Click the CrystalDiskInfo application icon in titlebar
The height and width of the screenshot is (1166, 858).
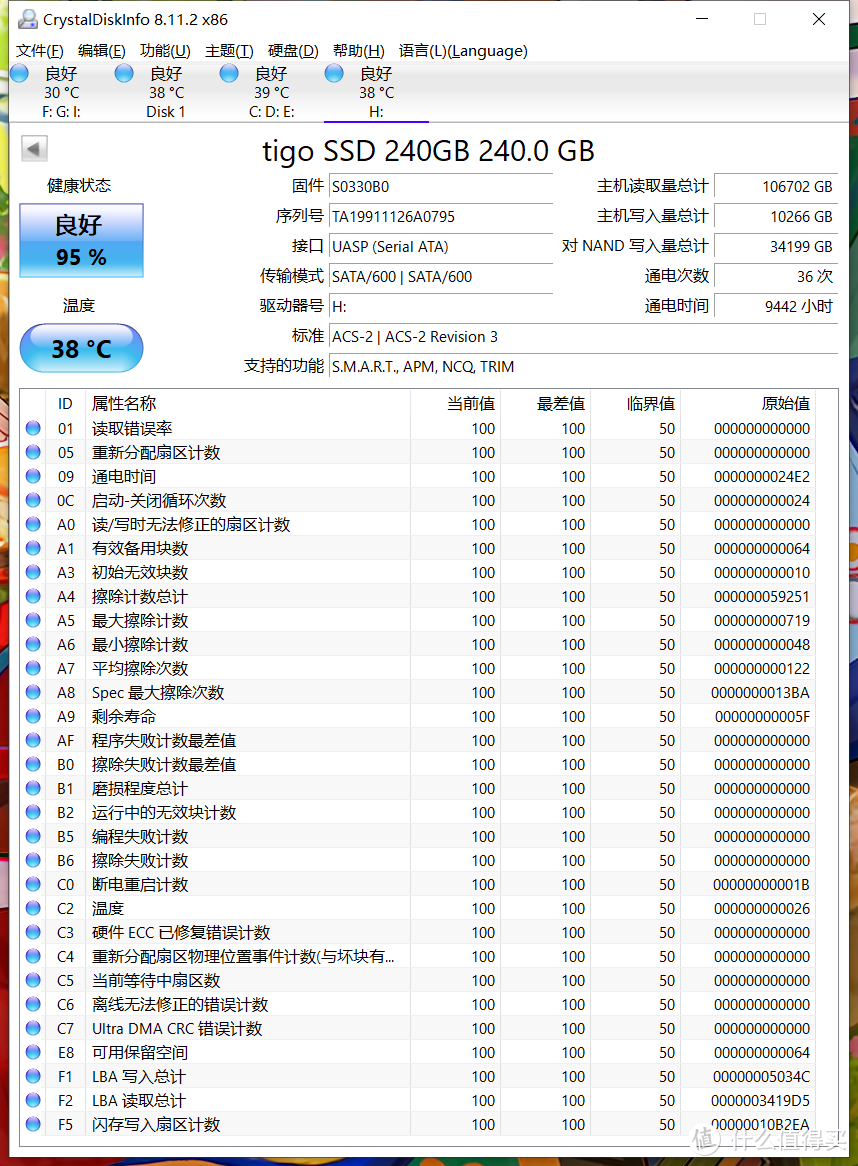[x=27, y=19]
